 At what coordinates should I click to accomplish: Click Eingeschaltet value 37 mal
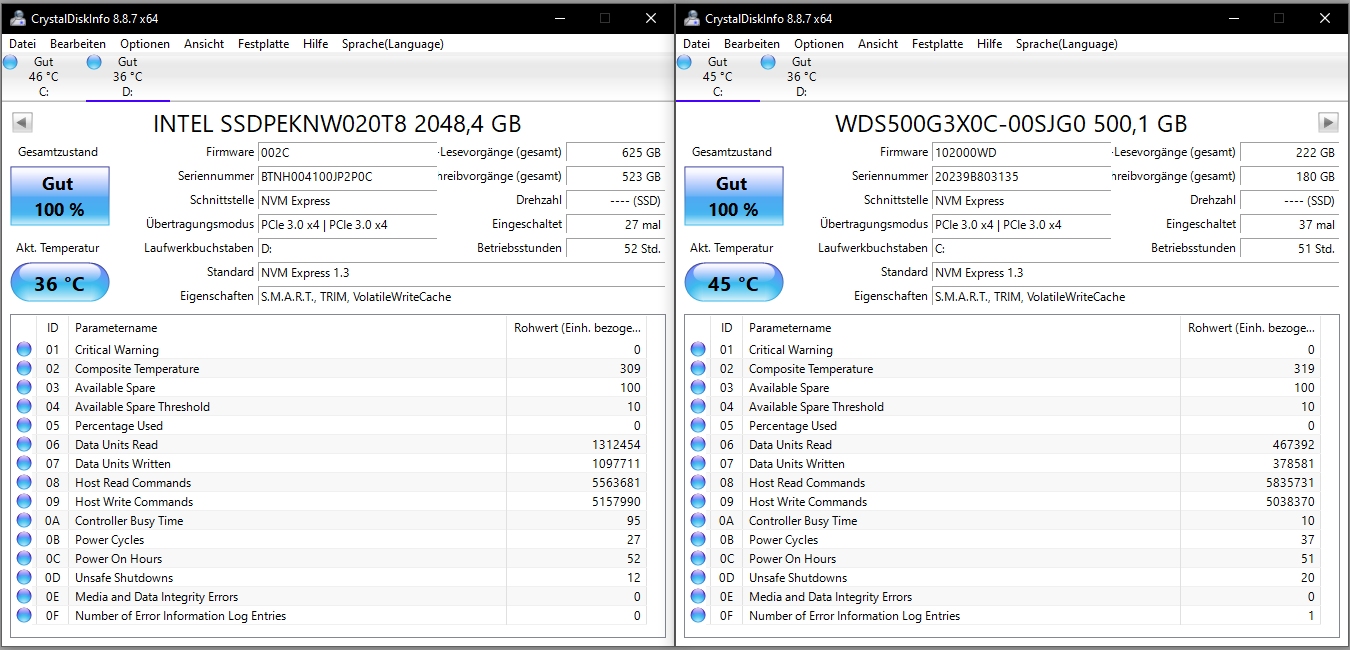point(1290,225)
